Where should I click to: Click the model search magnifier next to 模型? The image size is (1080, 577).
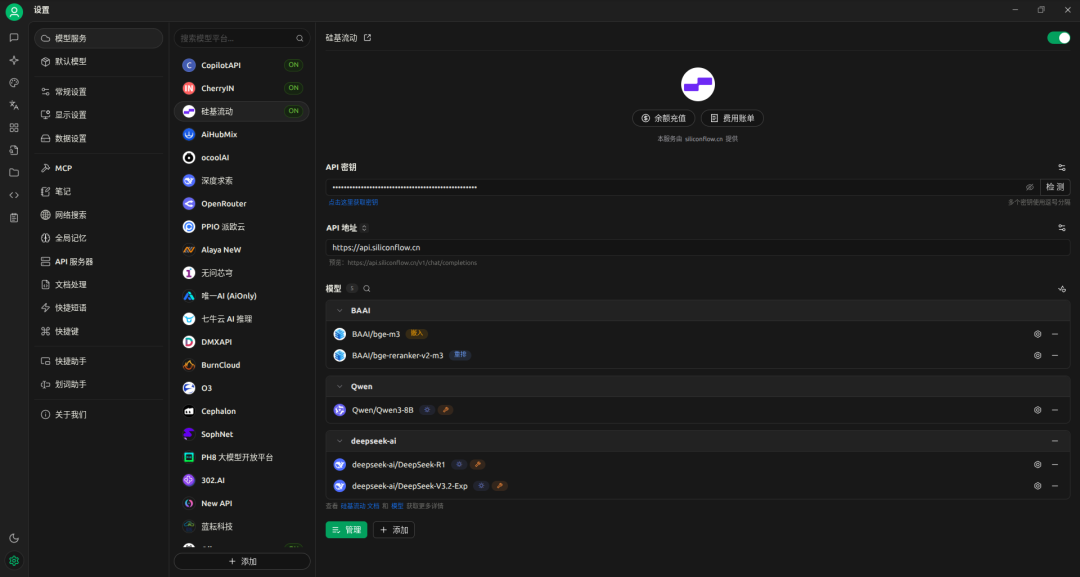(367, 288)
